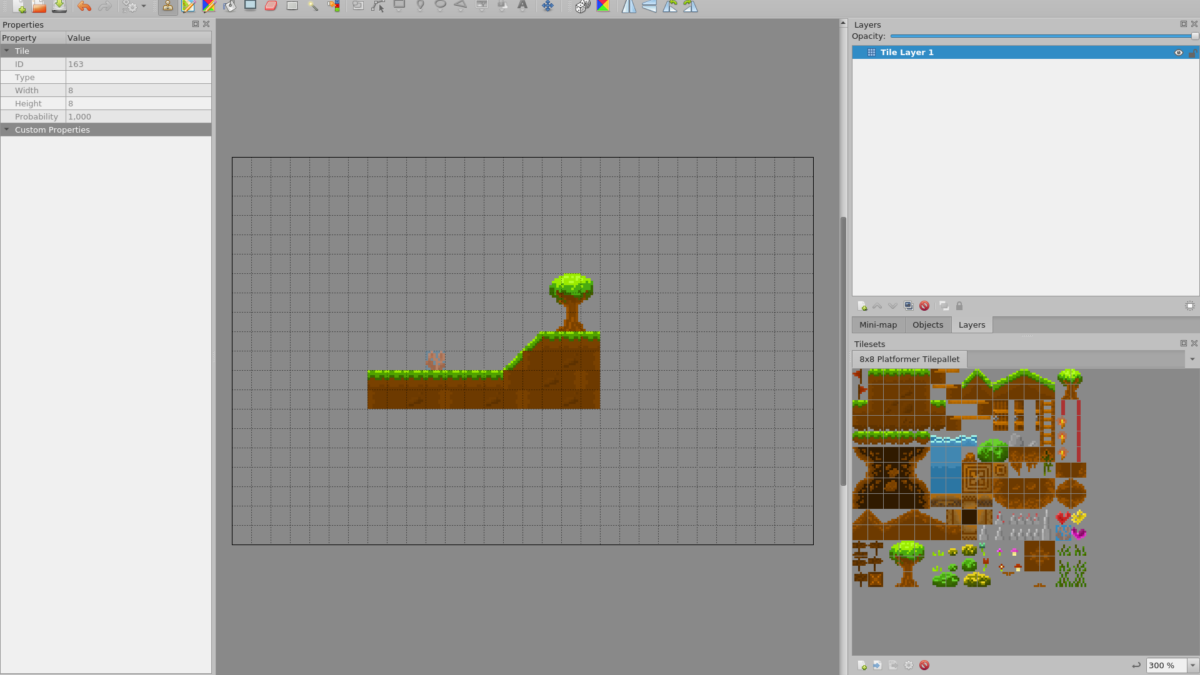Remove layer using red delete icon
Image resolution: width=1200 pixels, height=675 pixels.
[x=925, y=306]
